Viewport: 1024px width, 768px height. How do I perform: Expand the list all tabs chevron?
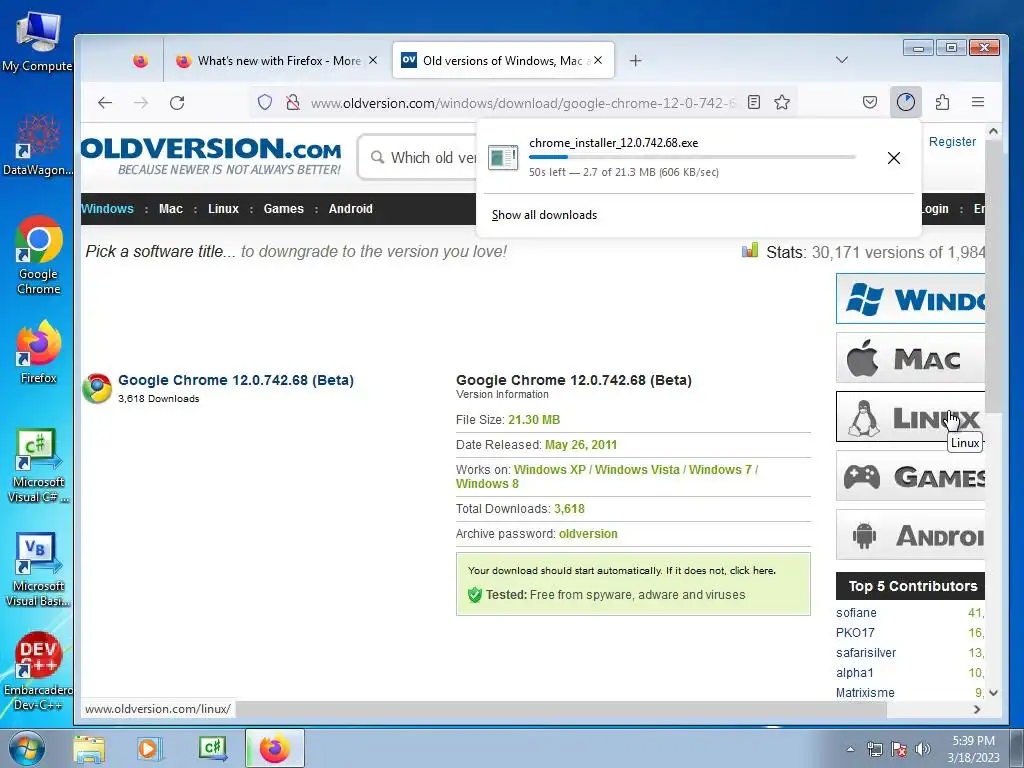coord(842,60)
